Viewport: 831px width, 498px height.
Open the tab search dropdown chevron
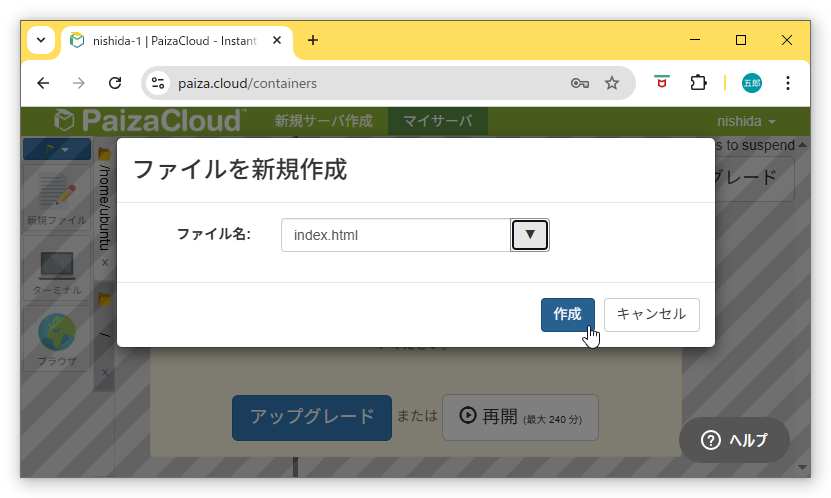pos(41,40)
